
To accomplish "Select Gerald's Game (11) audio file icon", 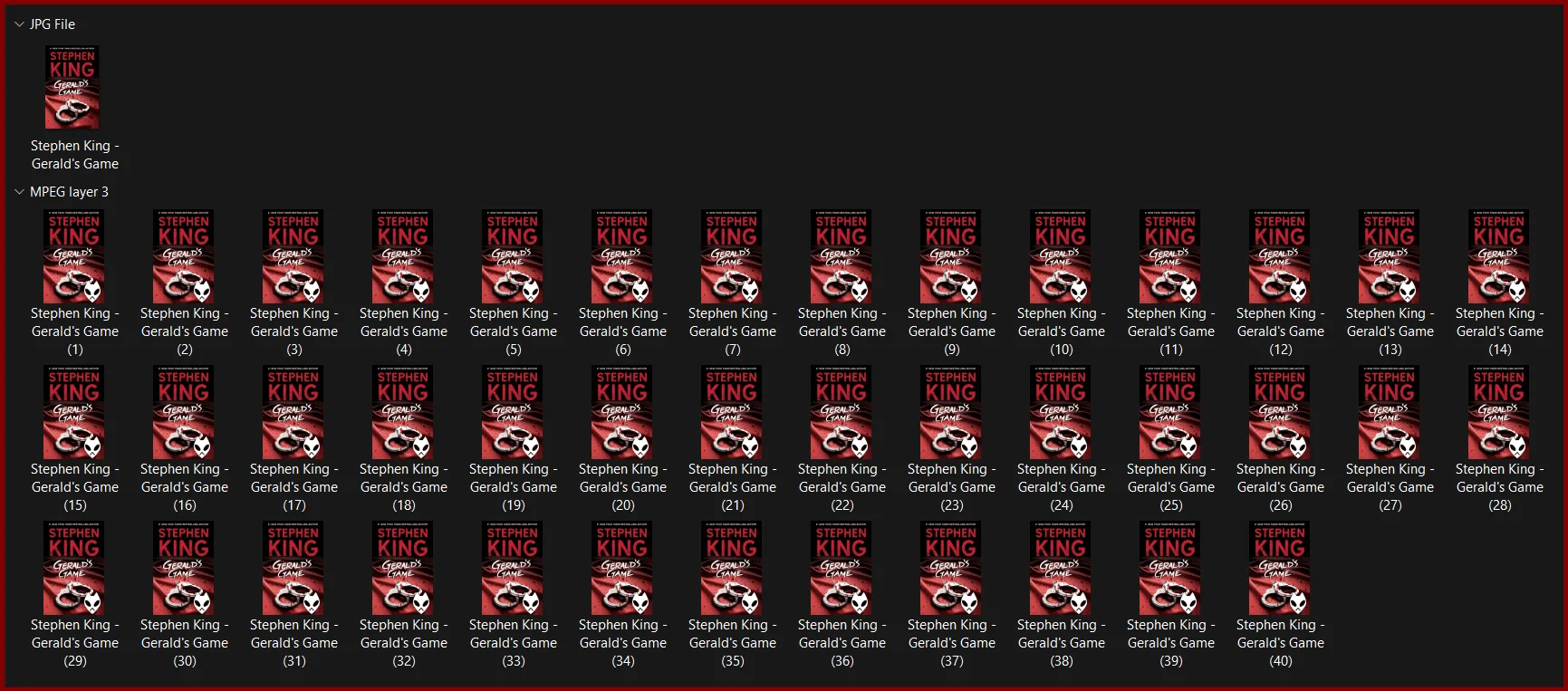I will coord(1170,256).
